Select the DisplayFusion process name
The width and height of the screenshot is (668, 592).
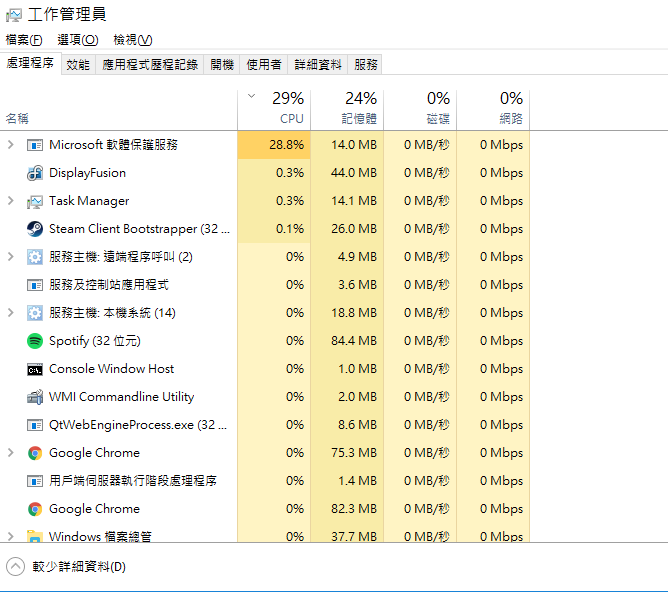point(87,173)
